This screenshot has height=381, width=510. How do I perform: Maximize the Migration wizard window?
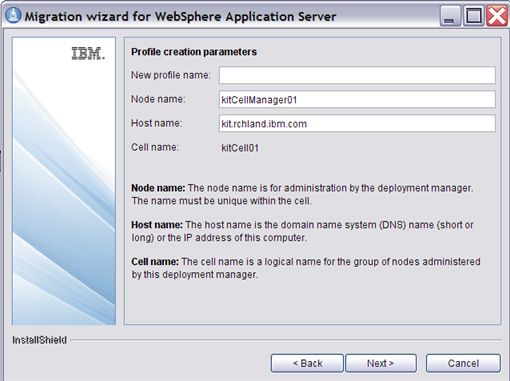point(473,16)
